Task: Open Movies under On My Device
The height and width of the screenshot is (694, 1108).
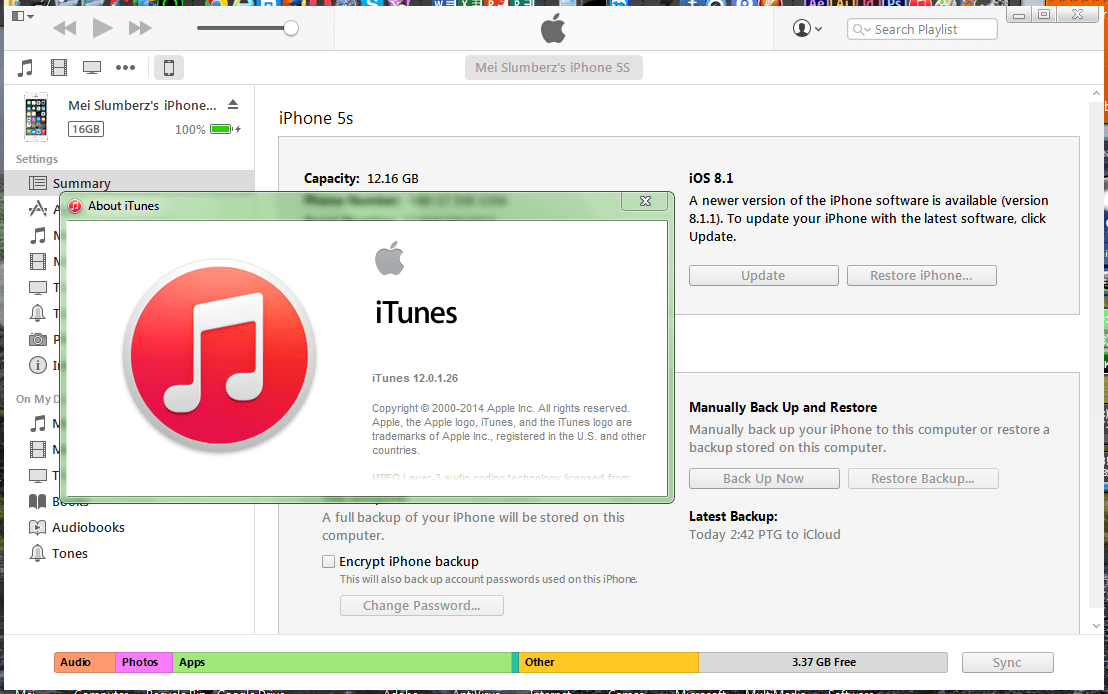Action: (x=38, y=449)
